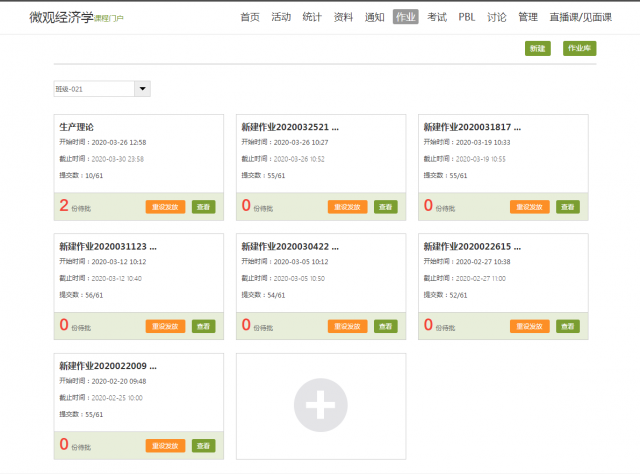This screenshot has height=474, width=640.
Task: Click the orange button on the 生产理论 card
Action: [x=165, y=207]
